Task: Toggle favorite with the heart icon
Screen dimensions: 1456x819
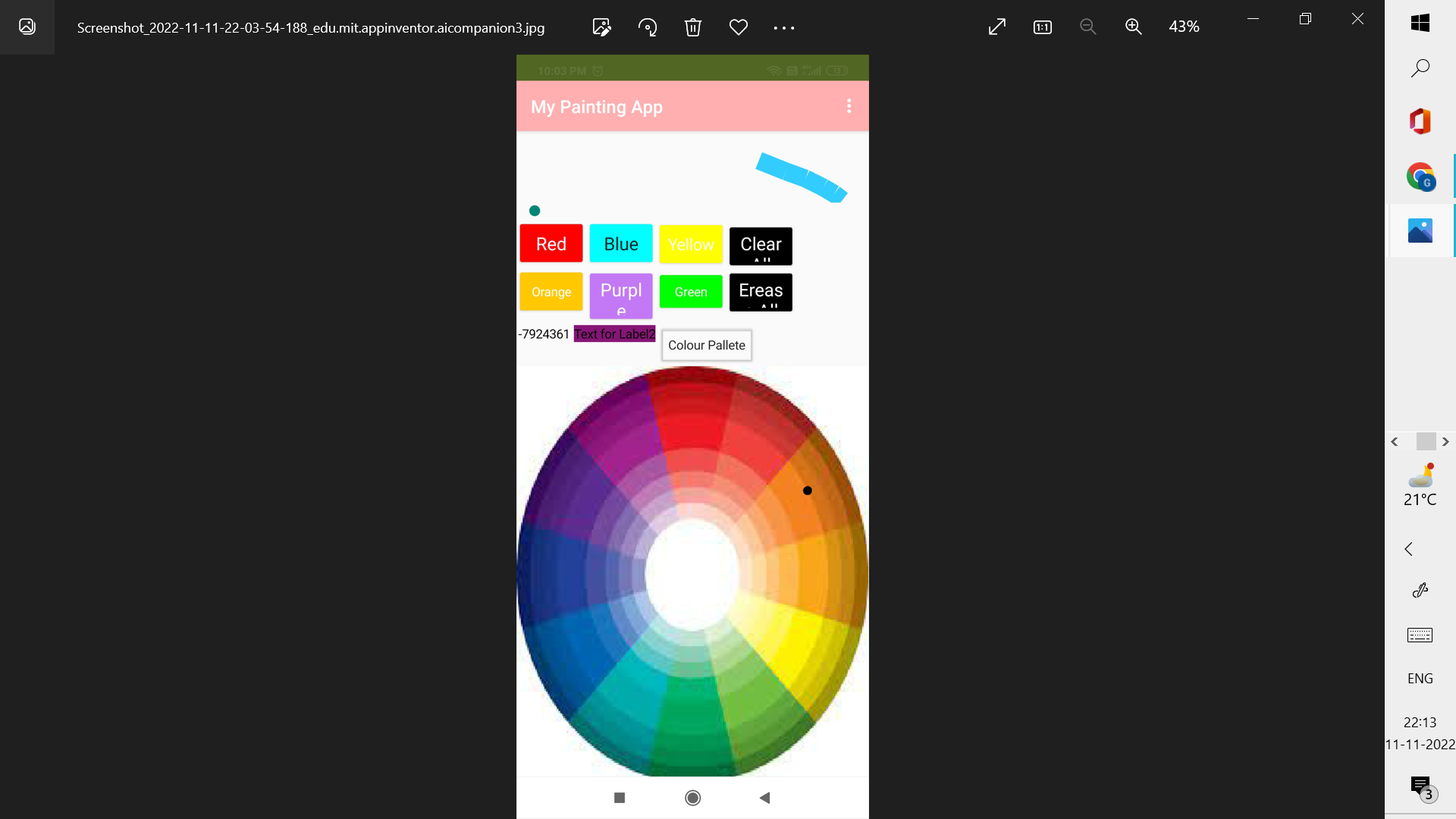Action: (x=738, y=27)
